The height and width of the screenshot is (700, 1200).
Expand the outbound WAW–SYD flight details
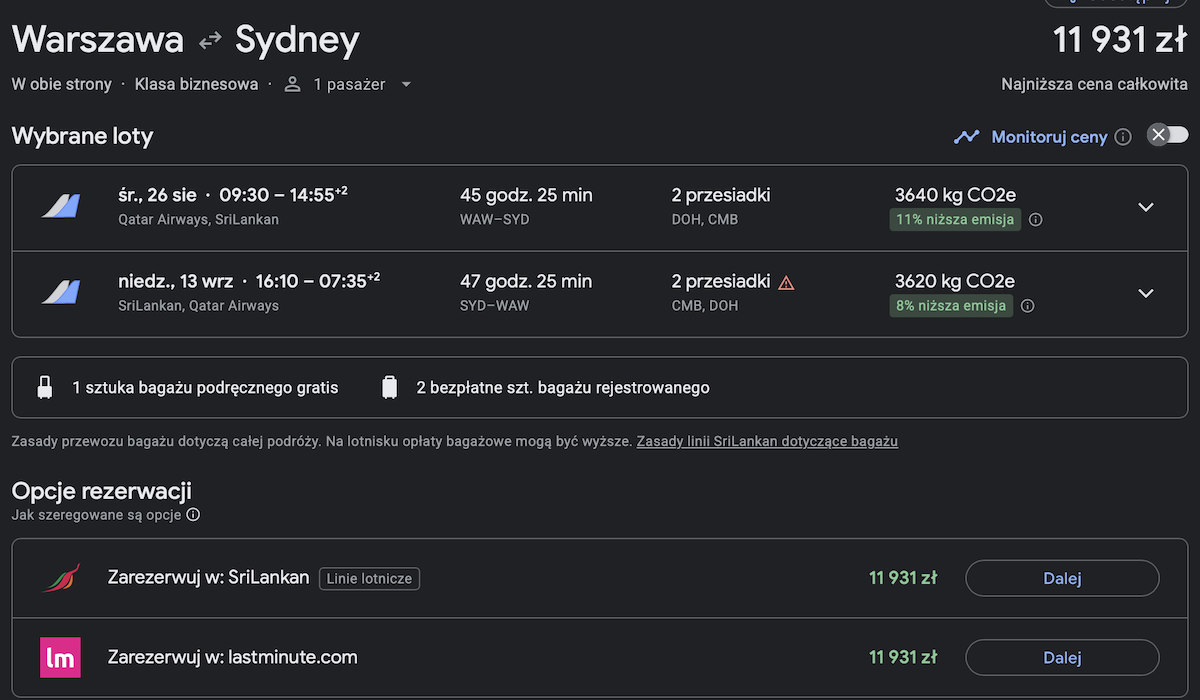click(x=1146, y=207)
